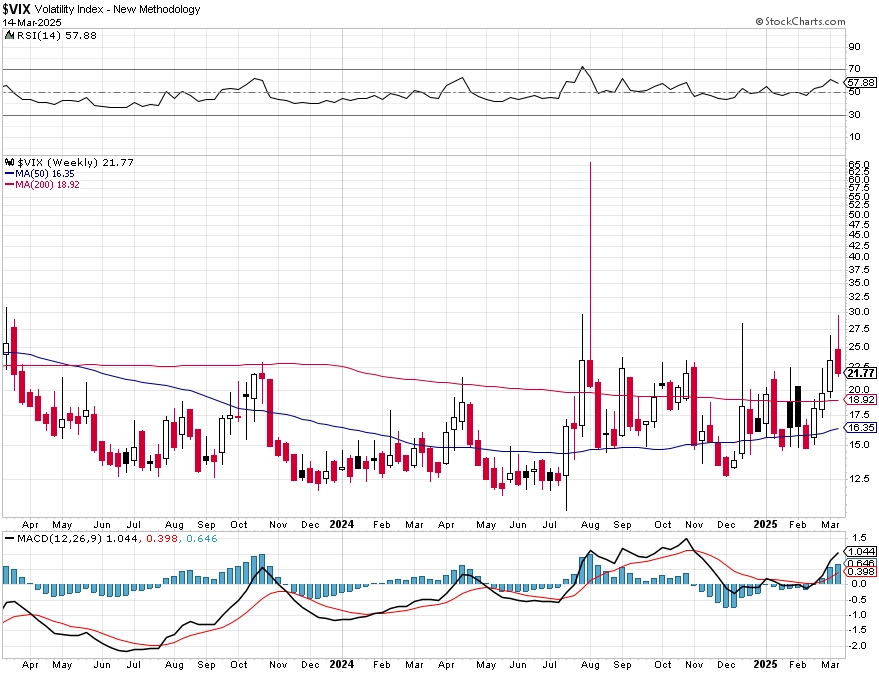Viewport: 879px width, 673px height.
Task: Click the August 2024 spike candle wick
Action: click(590, 261)
